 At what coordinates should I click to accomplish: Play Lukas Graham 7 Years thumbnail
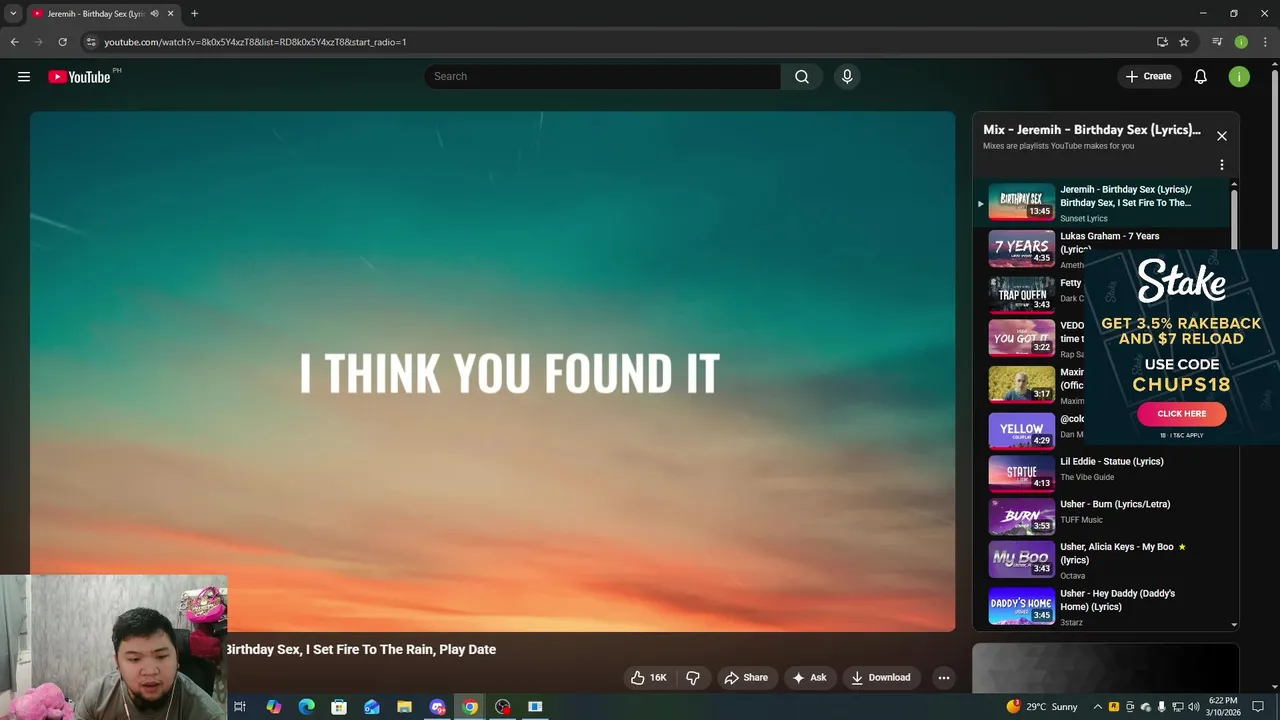1022,248
